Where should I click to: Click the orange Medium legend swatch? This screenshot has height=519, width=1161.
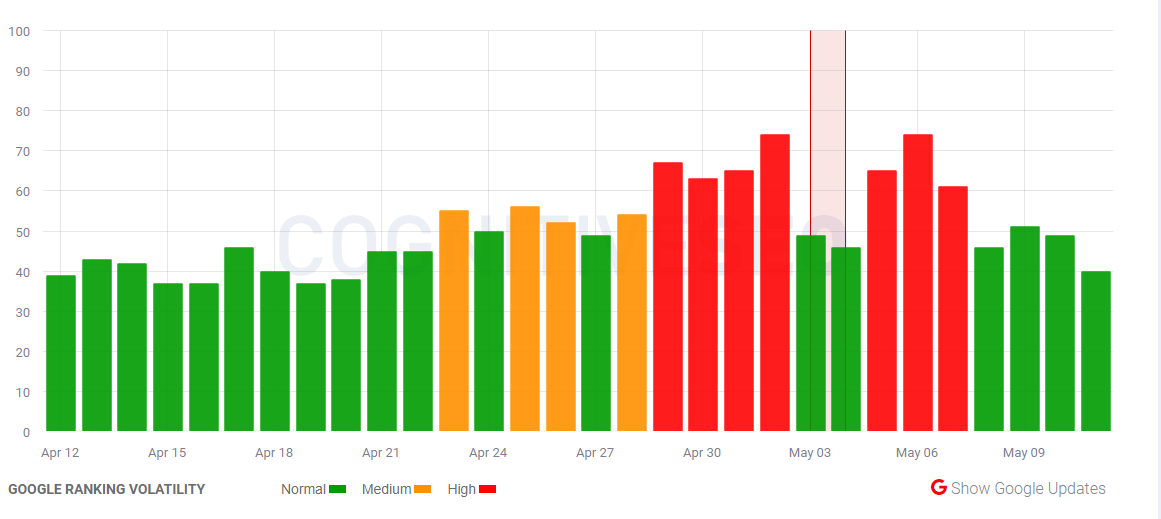coord(423,489)
